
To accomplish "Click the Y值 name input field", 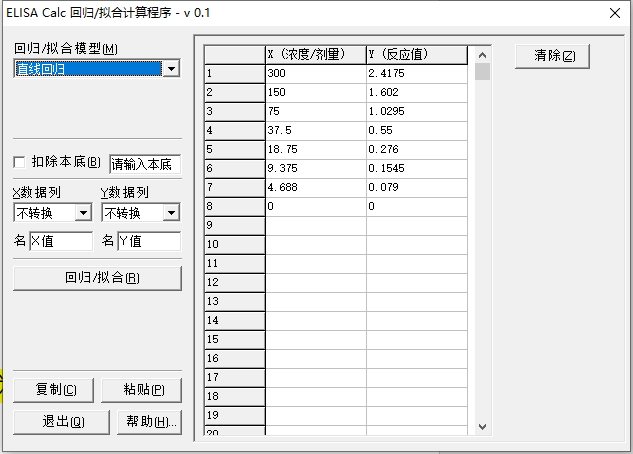I will [149, 241].
